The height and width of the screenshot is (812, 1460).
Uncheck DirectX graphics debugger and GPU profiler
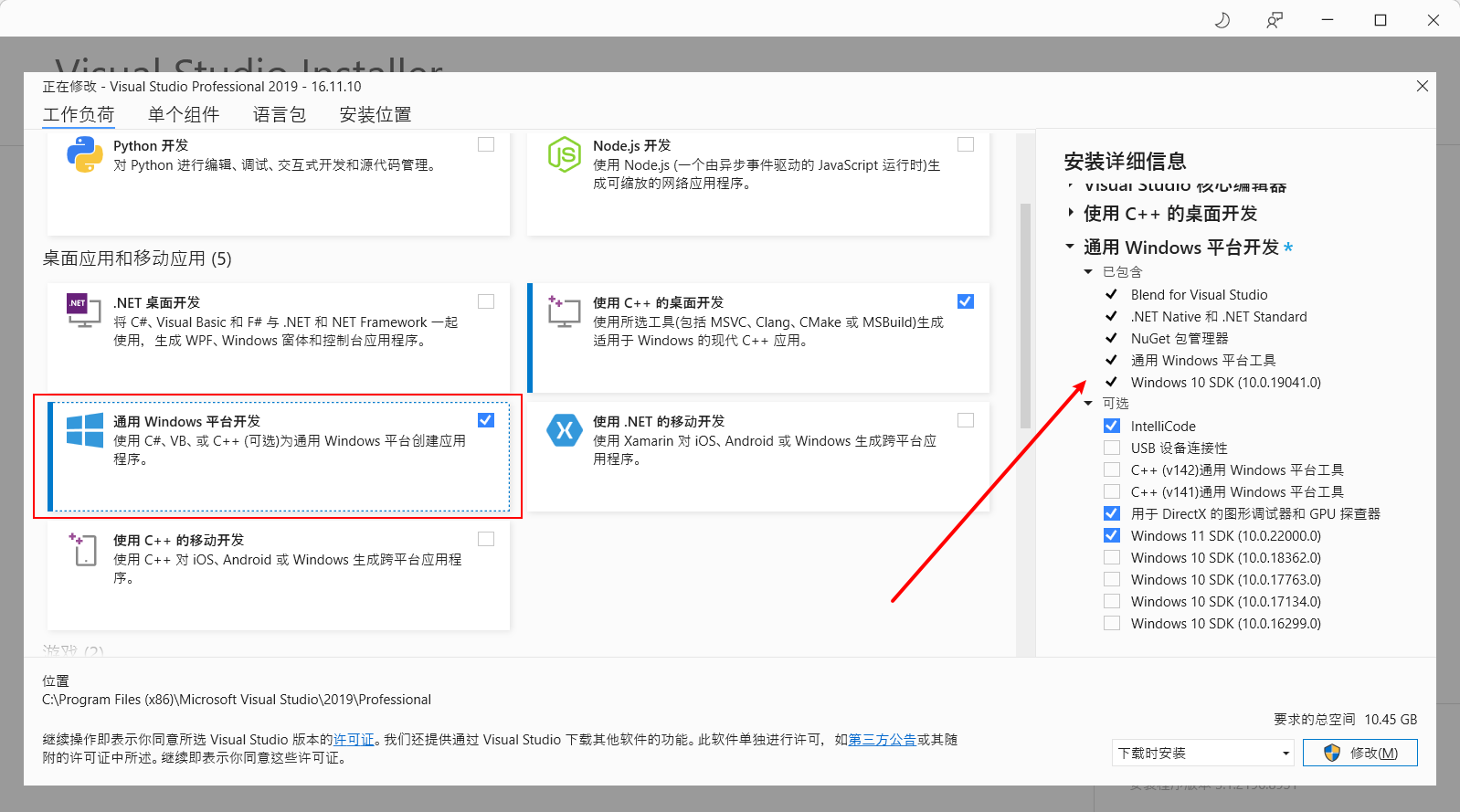coord(1112,513)
